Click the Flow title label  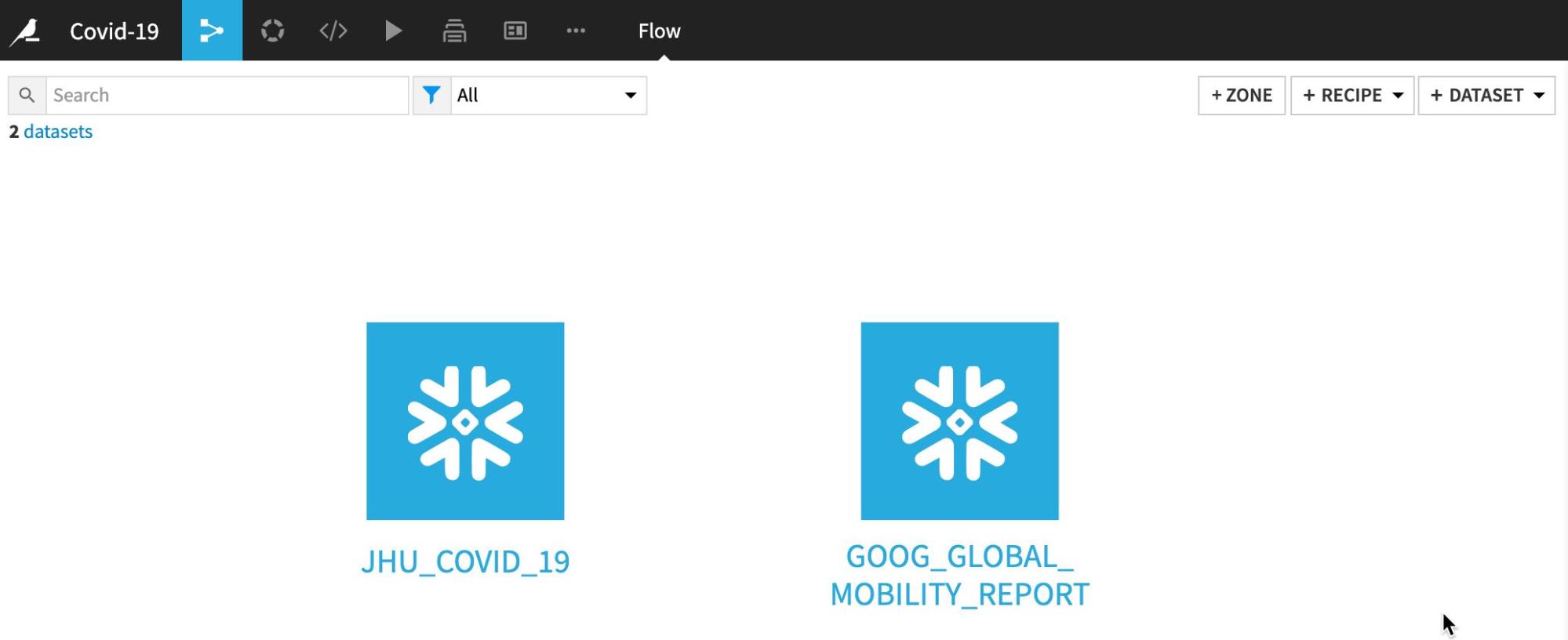point(660,31)
